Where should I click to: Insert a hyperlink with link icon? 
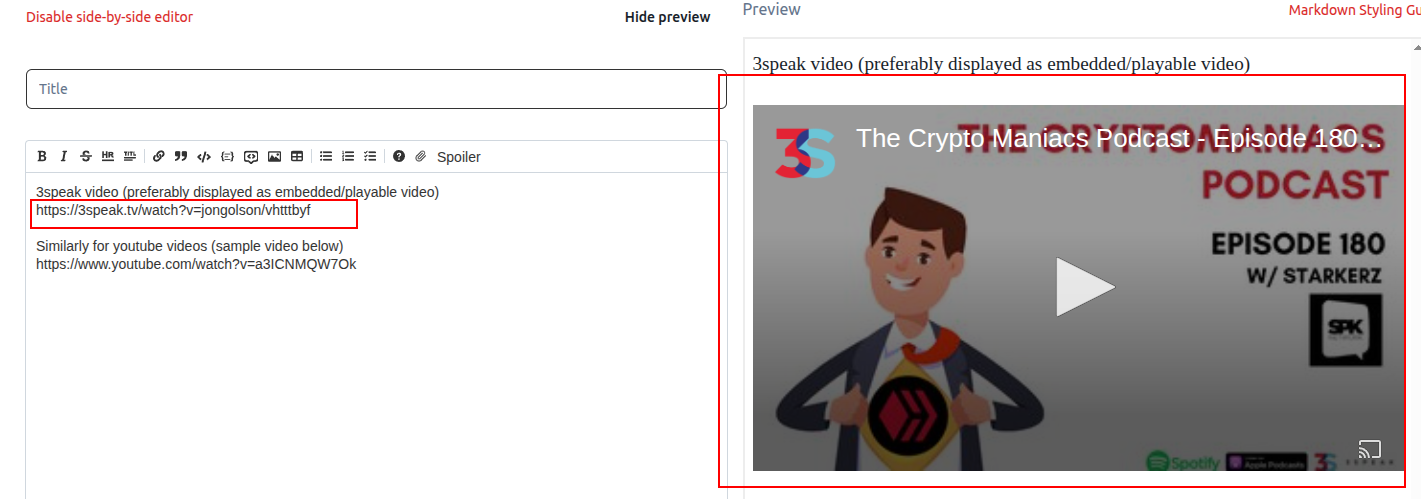[159, 156]
